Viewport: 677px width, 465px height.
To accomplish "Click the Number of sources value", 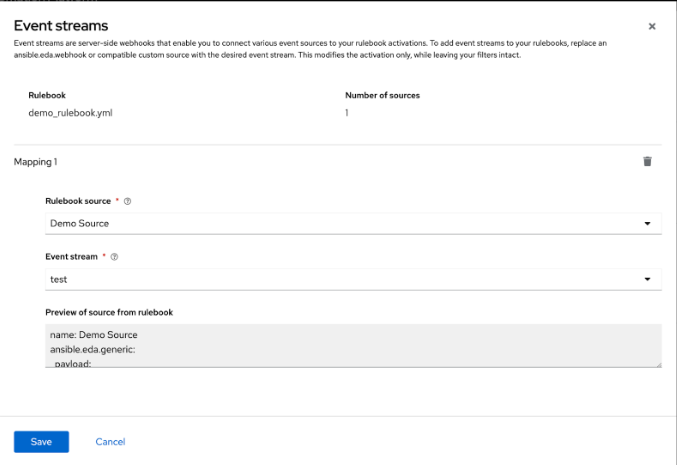I will tap(347, 114).
